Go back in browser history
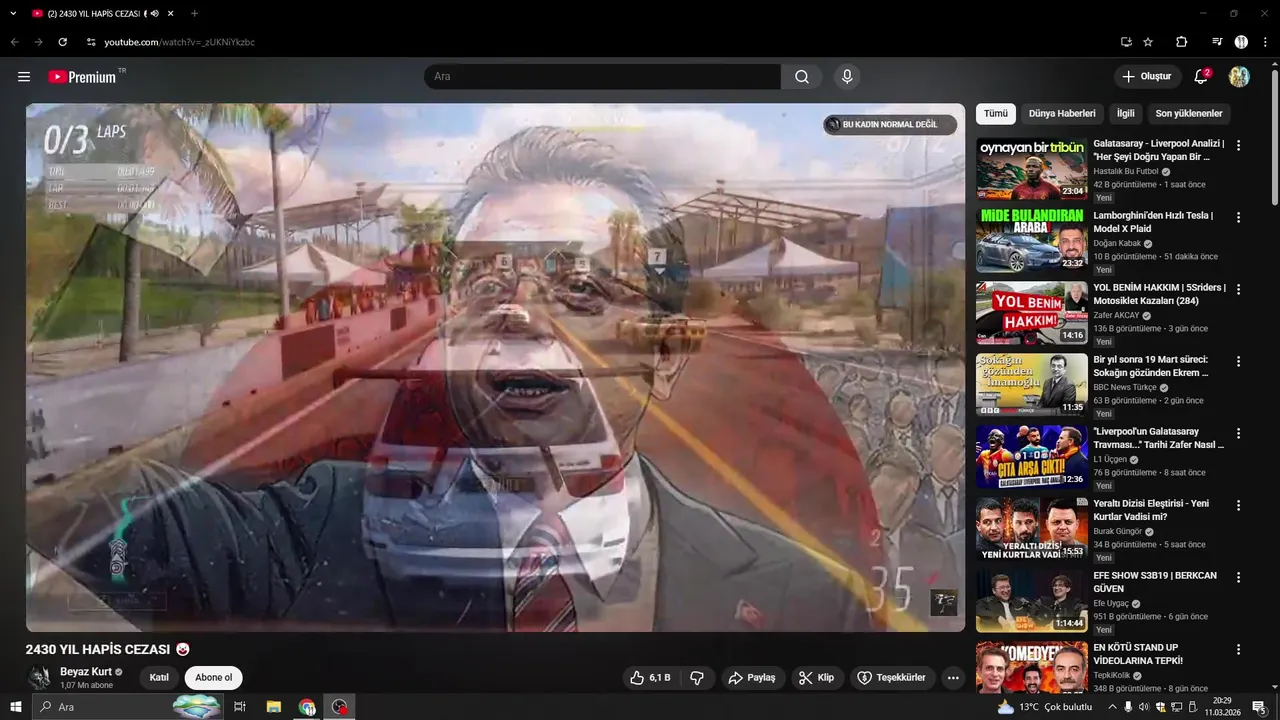The width and height of the screenshot is (1280, 720). pyautogui.click(x=15, y=42)
